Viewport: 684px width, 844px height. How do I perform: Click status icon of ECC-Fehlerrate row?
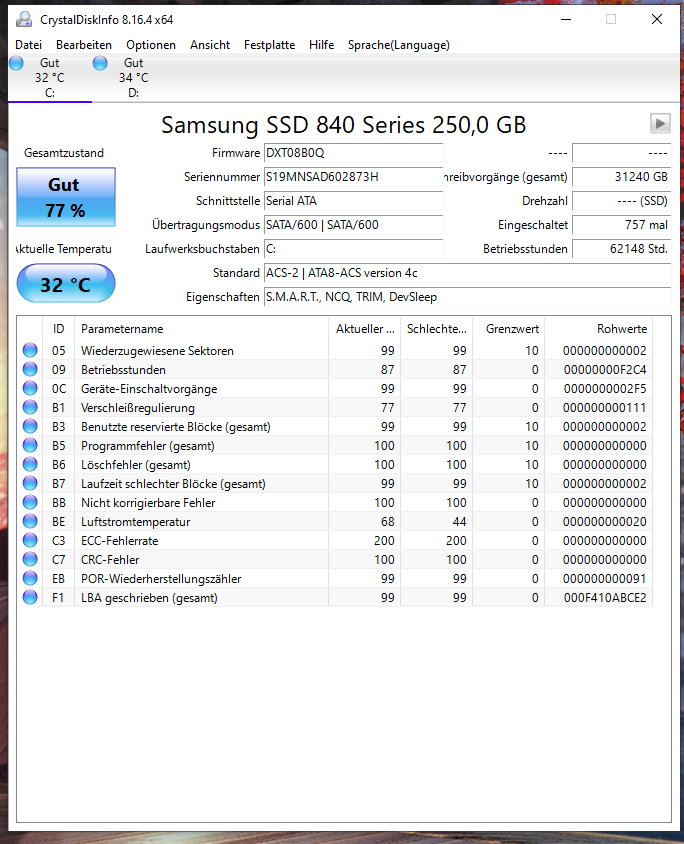click(x=30, y=540)
